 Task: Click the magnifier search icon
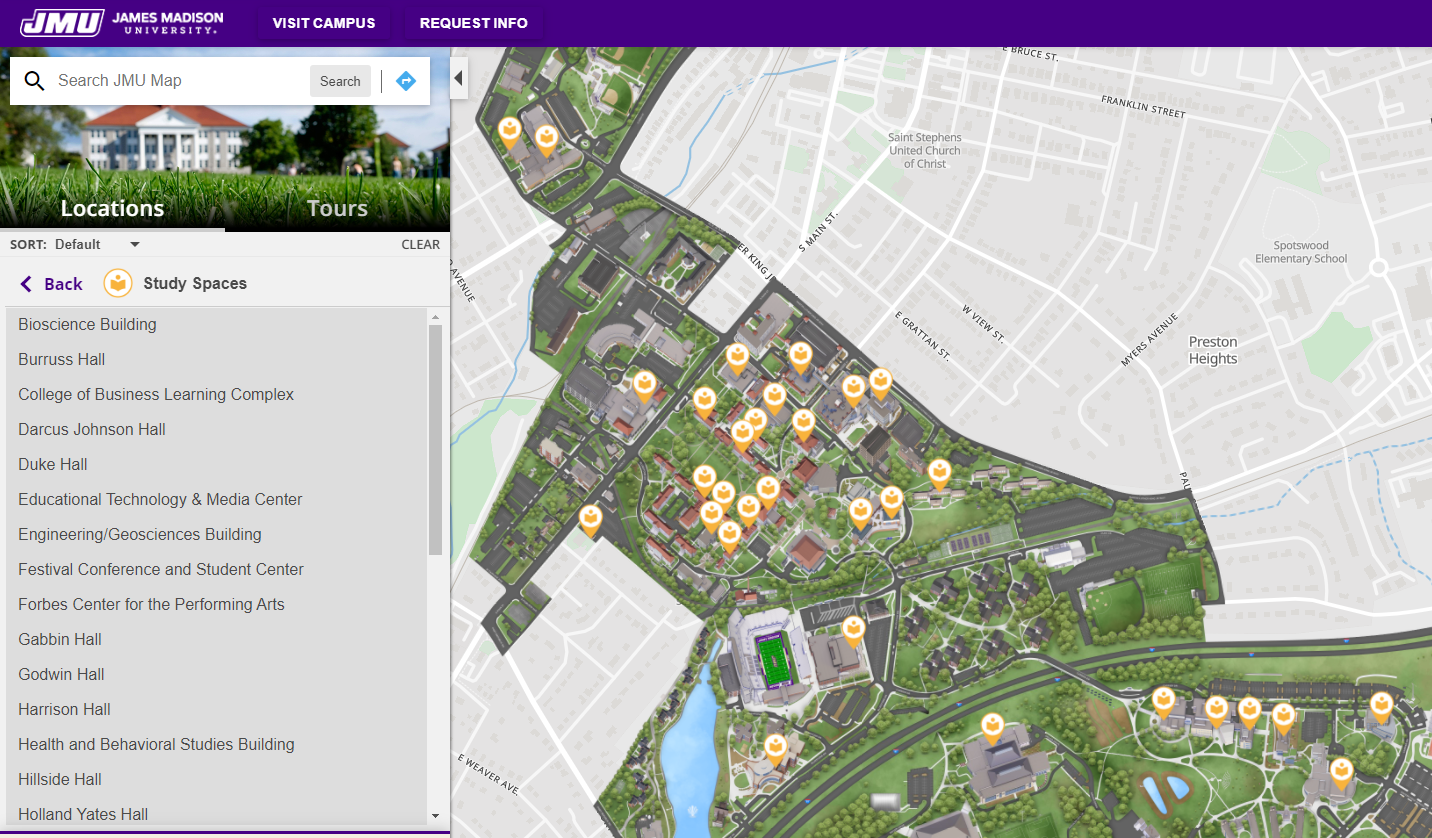point(35,81)
